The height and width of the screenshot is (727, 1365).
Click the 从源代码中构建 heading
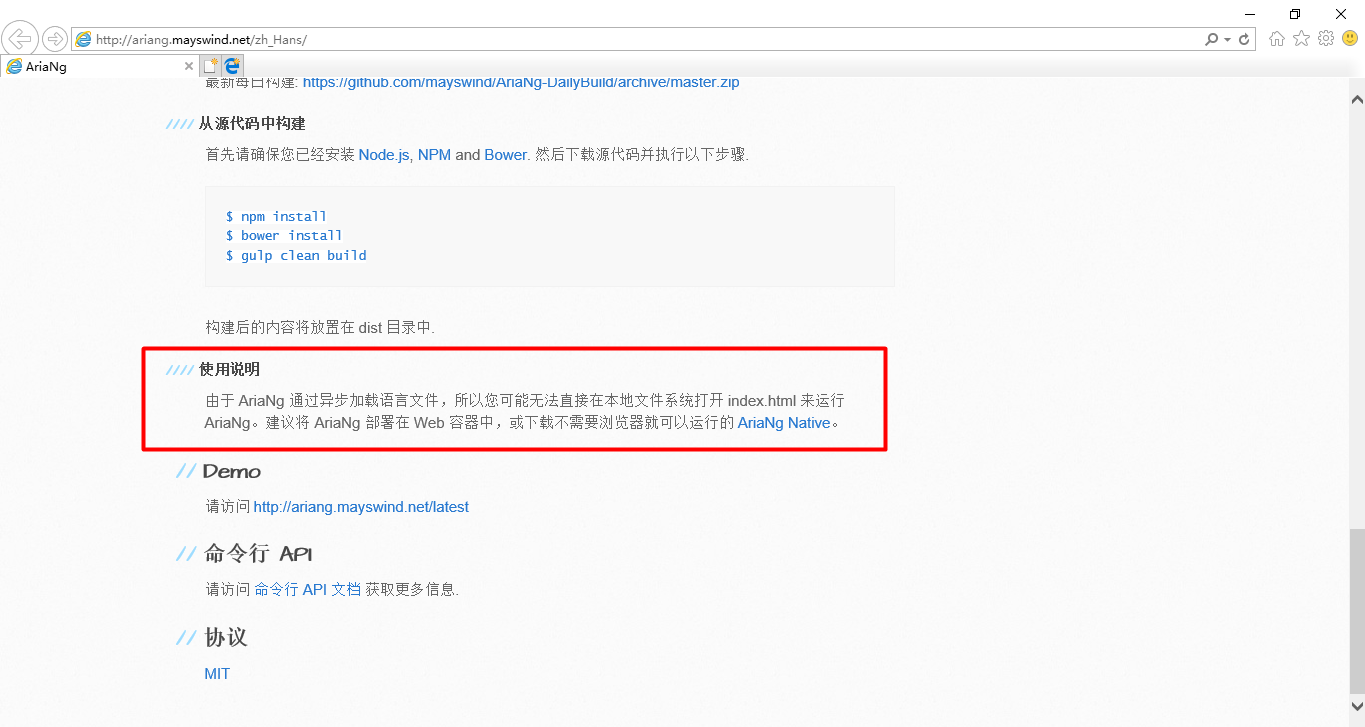click(x=252, y=123)
